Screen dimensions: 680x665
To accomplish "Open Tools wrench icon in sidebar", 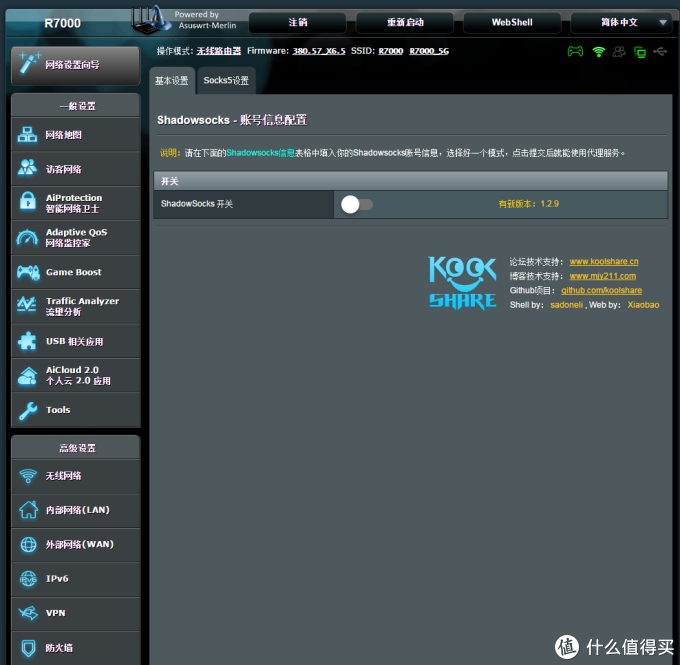I will click(28, 410).
